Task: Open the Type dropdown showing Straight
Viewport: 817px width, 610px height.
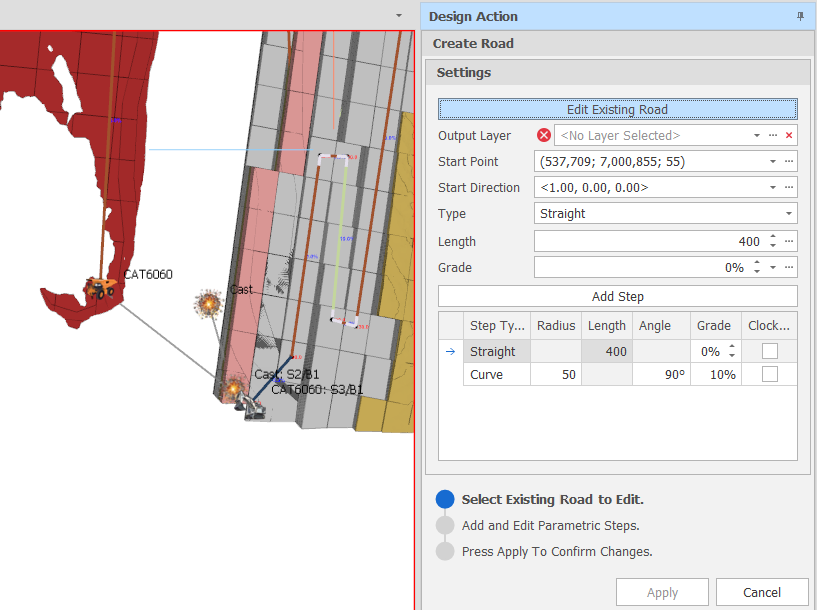Action: [789, 214]
